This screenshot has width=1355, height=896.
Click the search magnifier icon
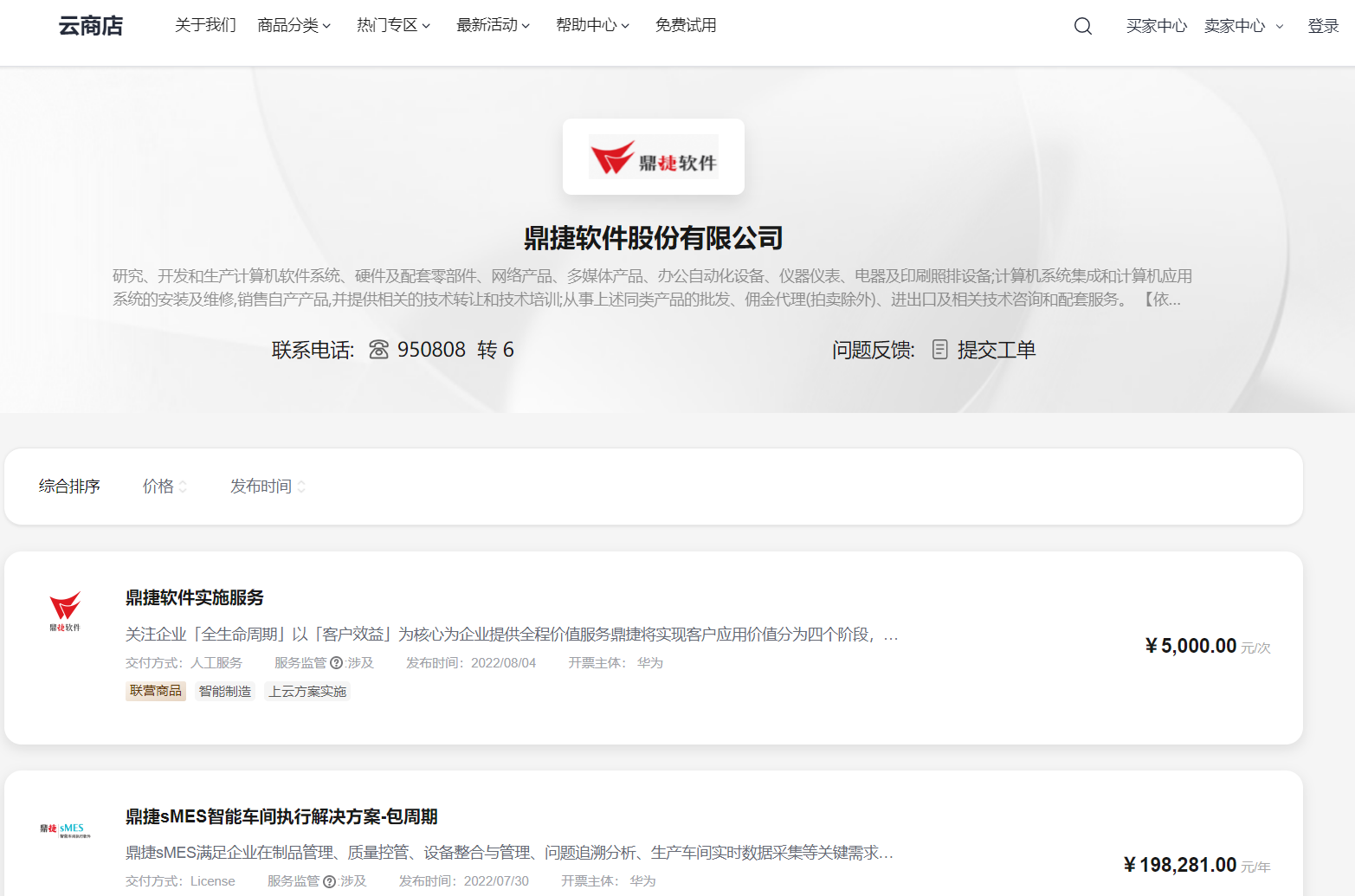[1082, 26]
